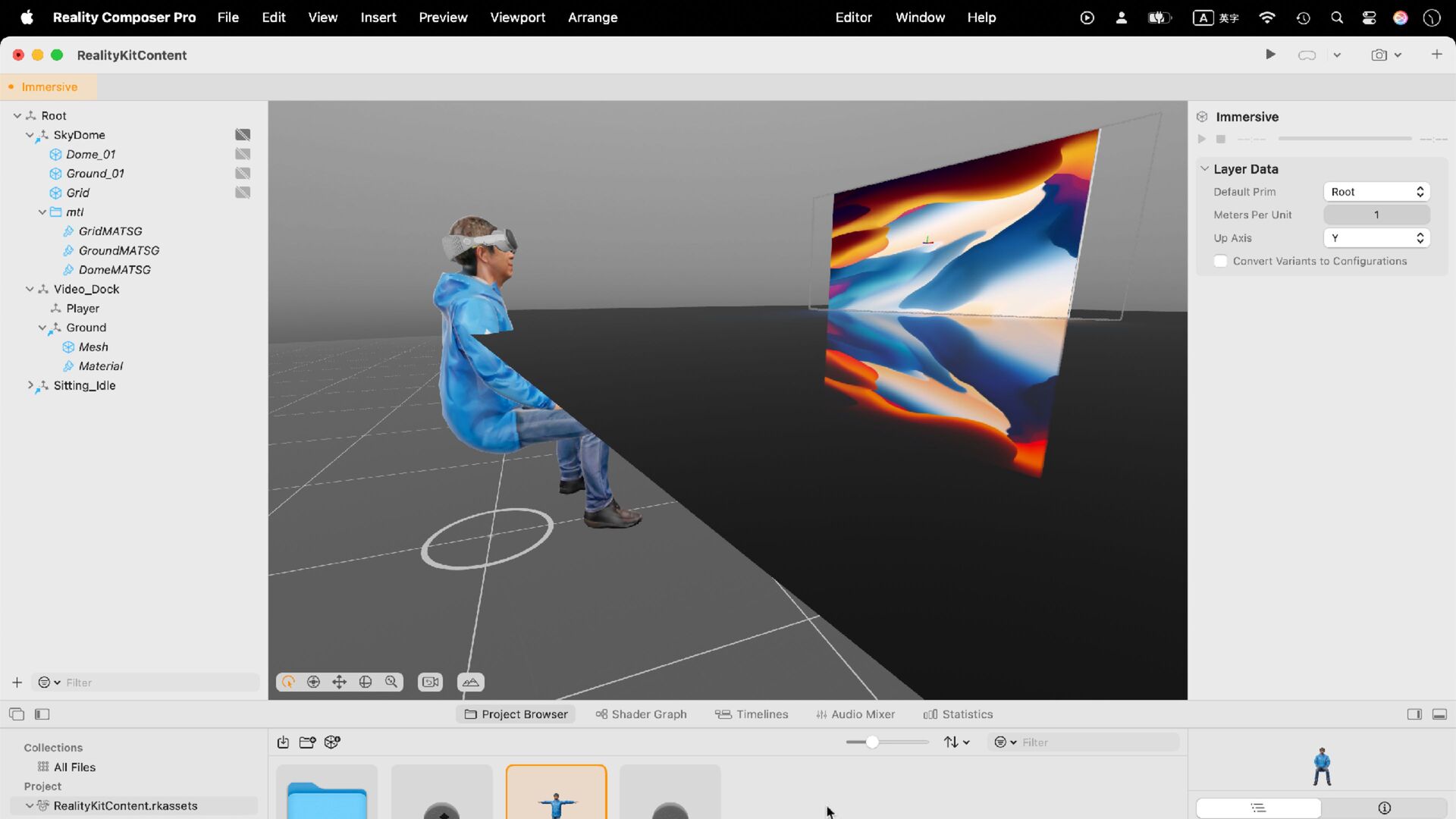Click the camera snapshot icon in title bar
1456x819 pixels.
click(x=1379, y=55)
